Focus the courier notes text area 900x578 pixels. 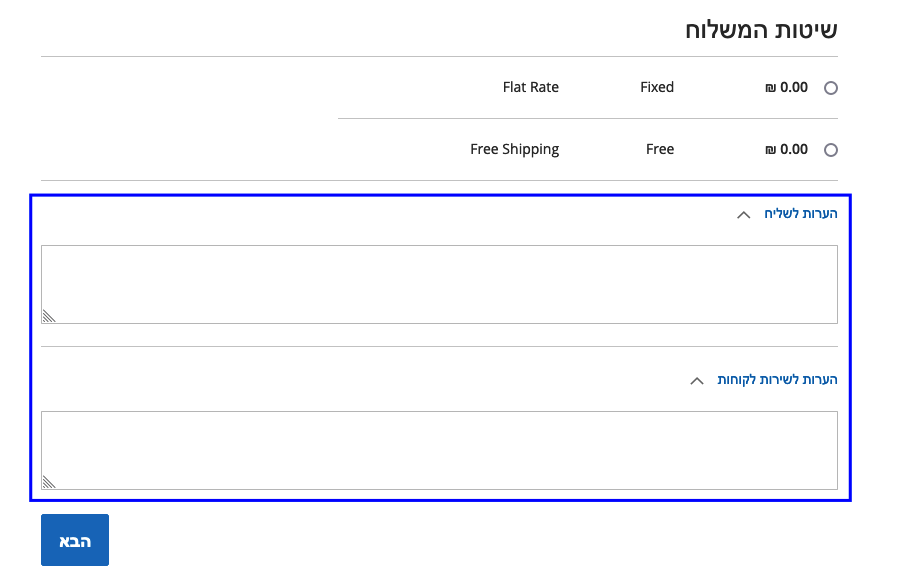click(x=439, y=284)
